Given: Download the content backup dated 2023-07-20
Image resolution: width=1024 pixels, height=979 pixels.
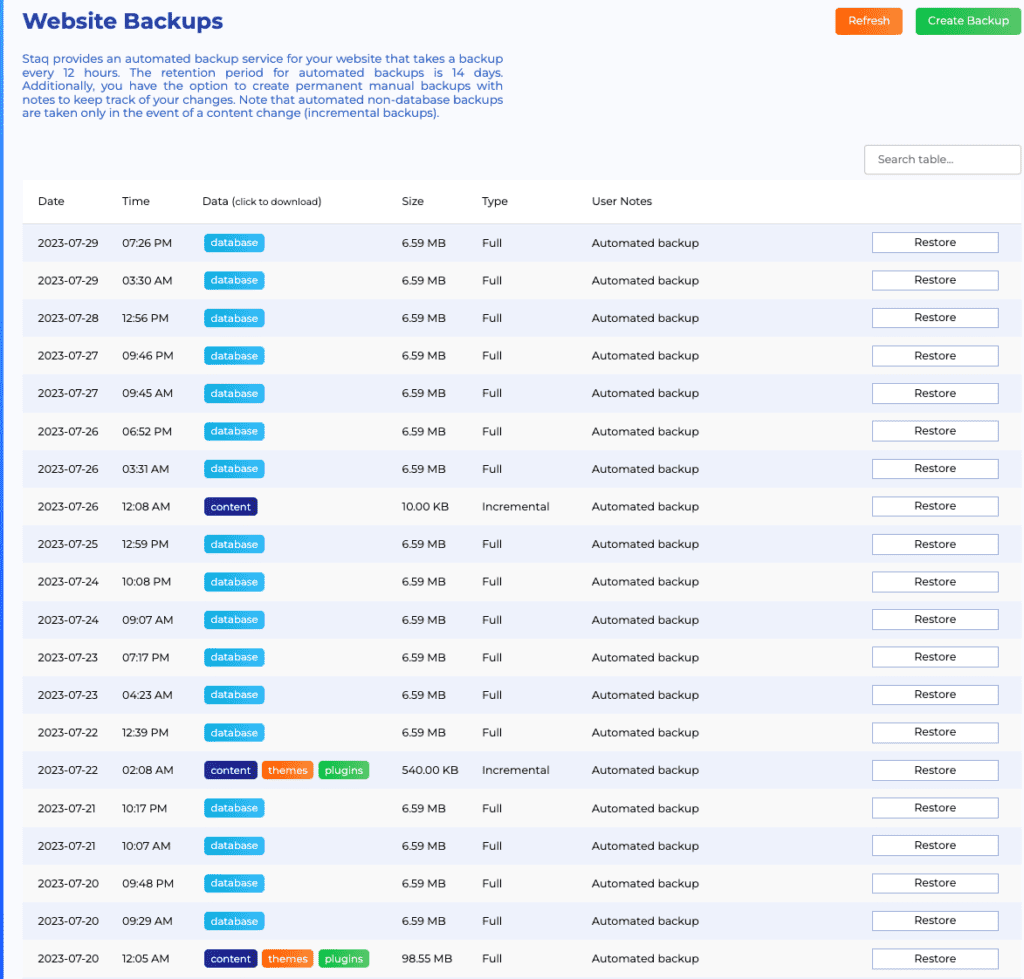Looking at the screenshot, I should coord(230,958).
